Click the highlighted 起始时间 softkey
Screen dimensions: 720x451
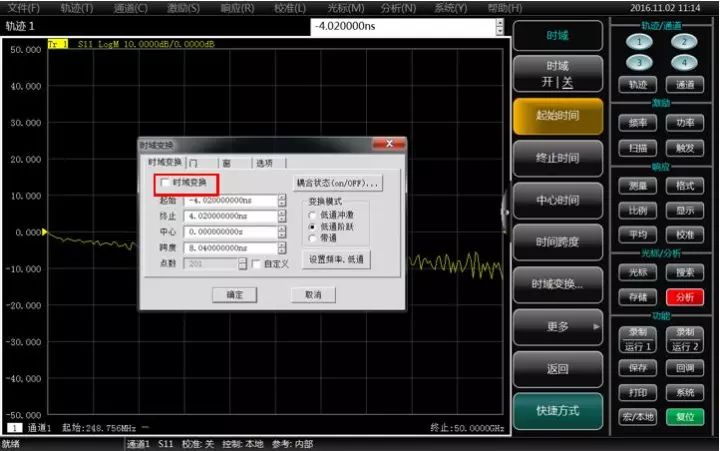pos(557,116)
